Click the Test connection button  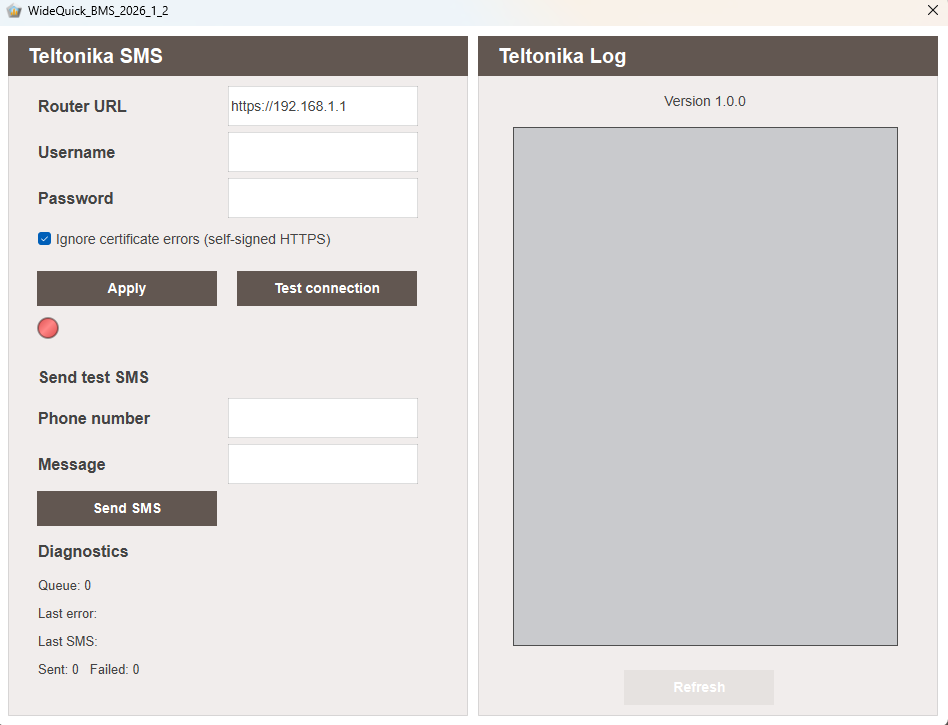pos(326,288)
